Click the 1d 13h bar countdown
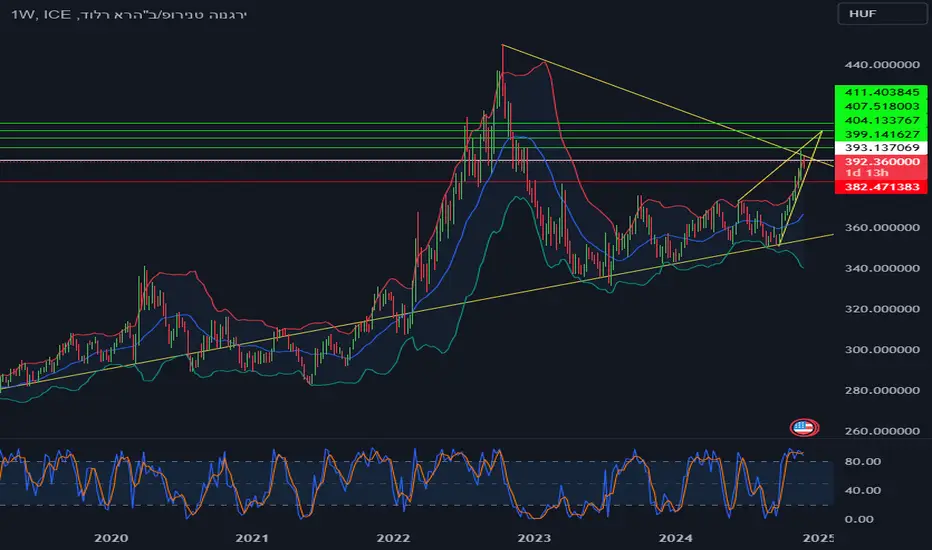 click(x=867, y=172)
